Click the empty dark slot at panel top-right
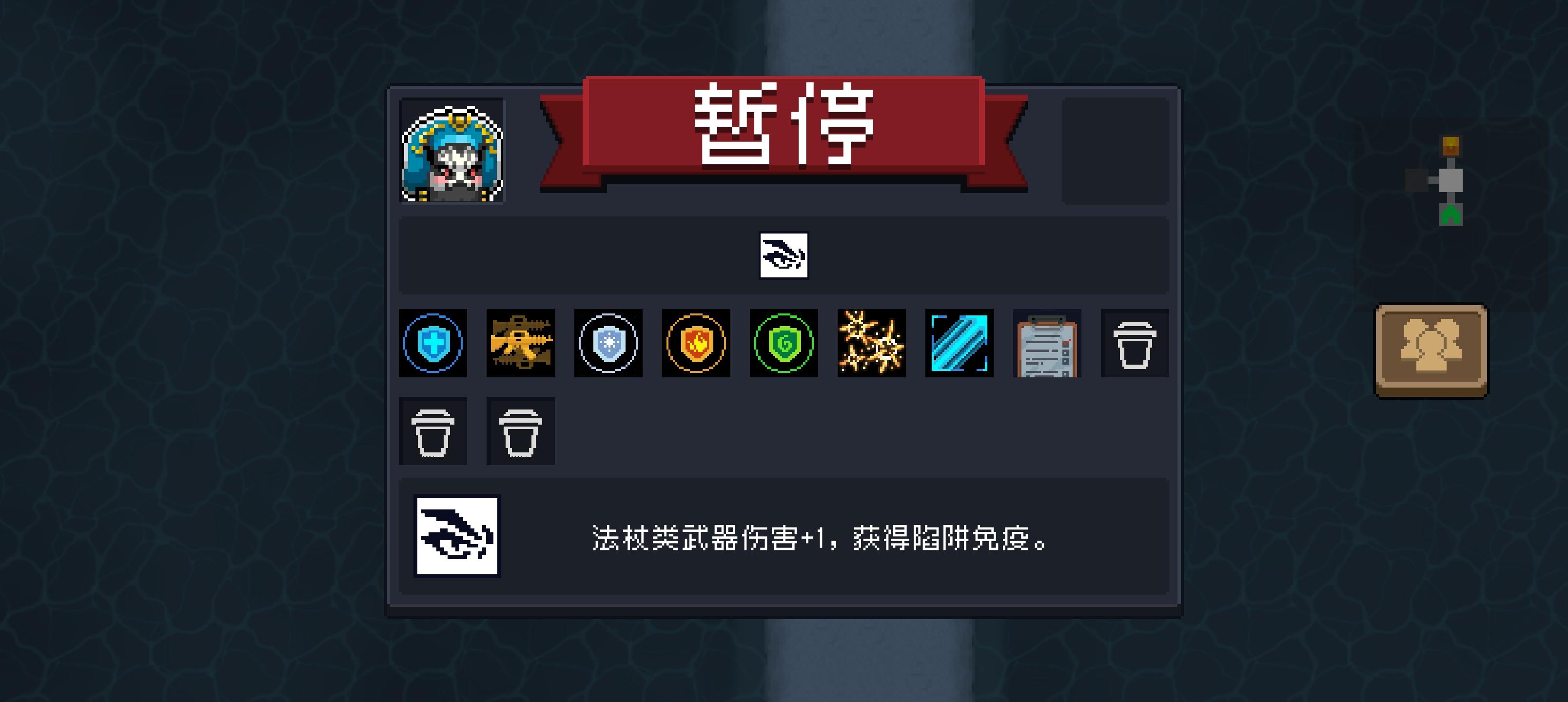The height and width of the screenshot is (702, 1568). click(1116, 151)
